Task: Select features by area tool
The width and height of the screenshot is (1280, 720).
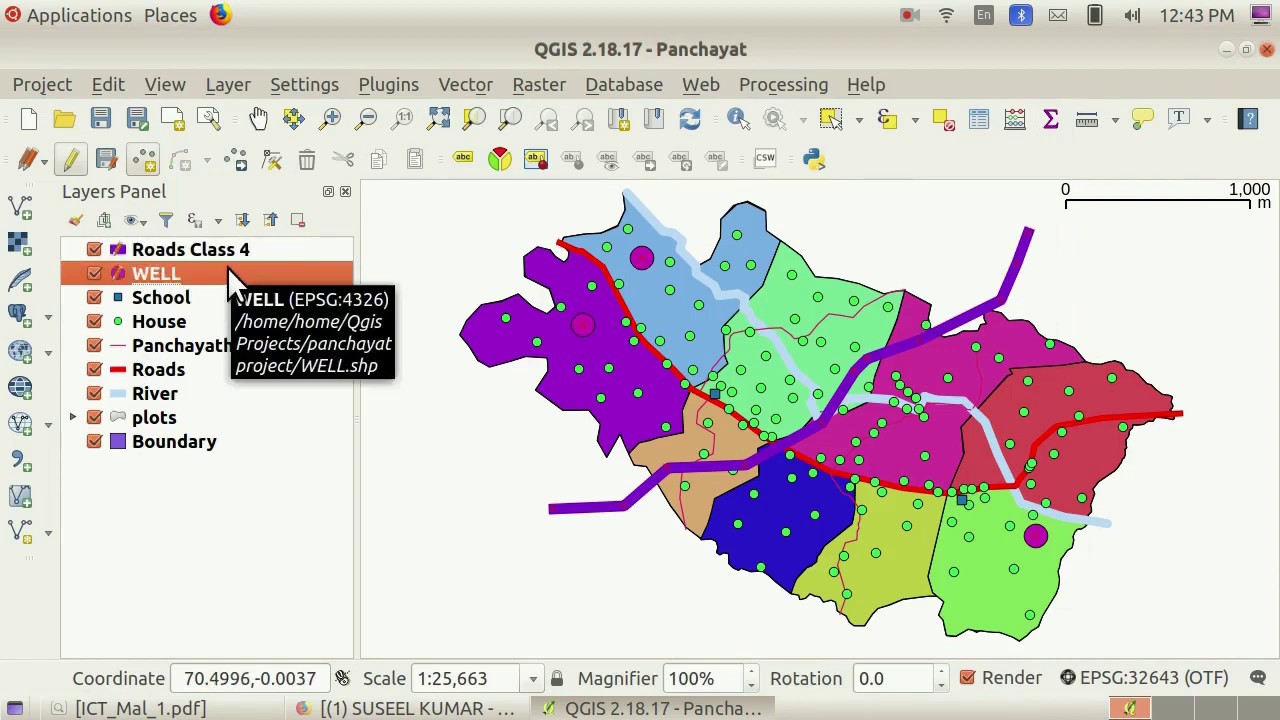Action: click(831, 119)
